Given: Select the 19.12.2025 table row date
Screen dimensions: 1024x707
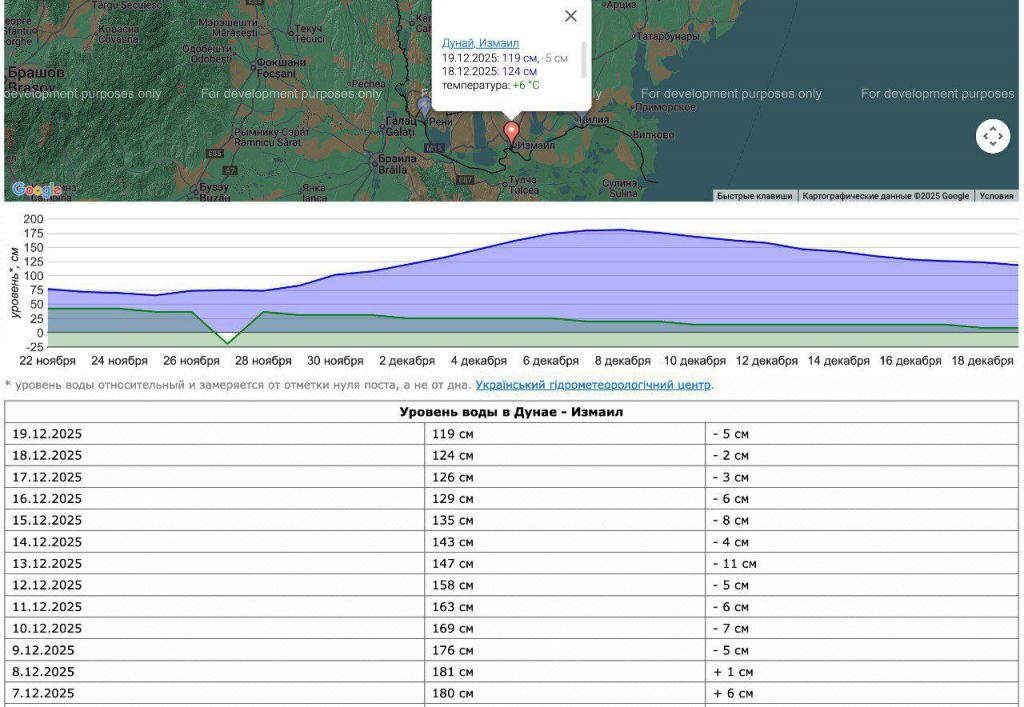Looking at the screenshot, I should [47, 434].
